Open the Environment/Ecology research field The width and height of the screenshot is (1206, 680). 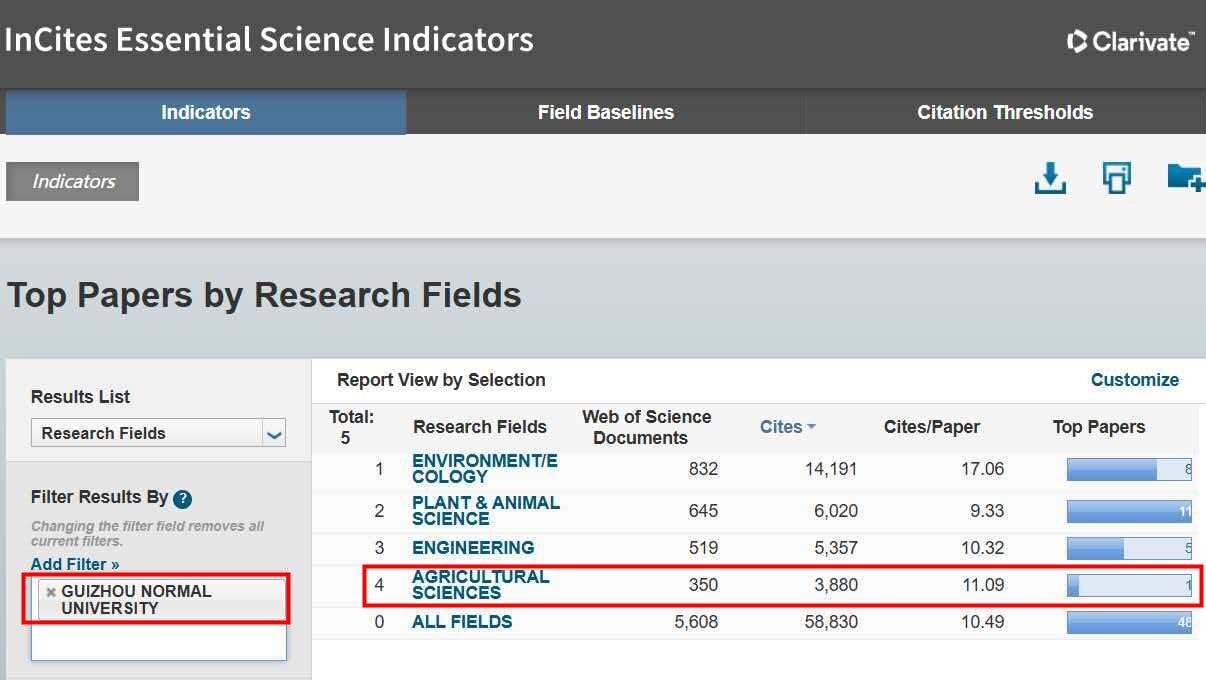pos(484,469)
